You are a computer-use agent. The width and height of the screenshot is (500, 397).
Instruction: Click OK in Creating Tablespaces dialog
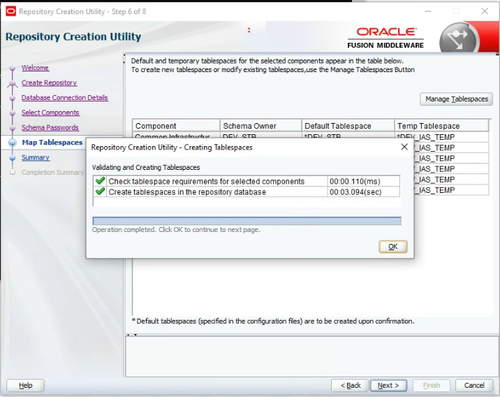coord(393,247)
